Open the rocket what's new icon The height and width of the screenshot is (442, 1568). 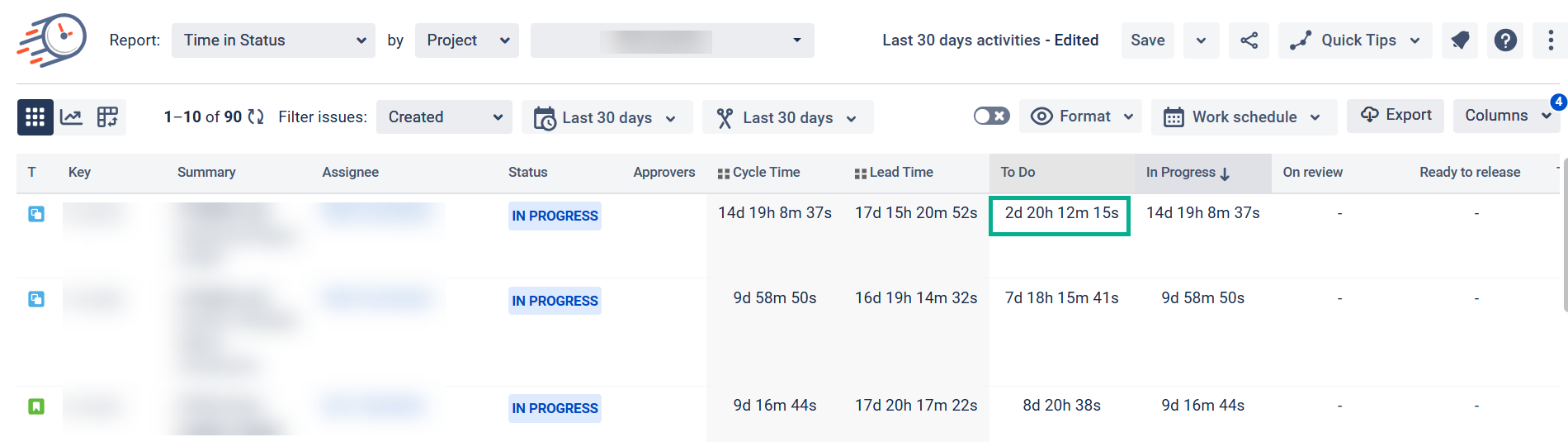point(1460,40)
